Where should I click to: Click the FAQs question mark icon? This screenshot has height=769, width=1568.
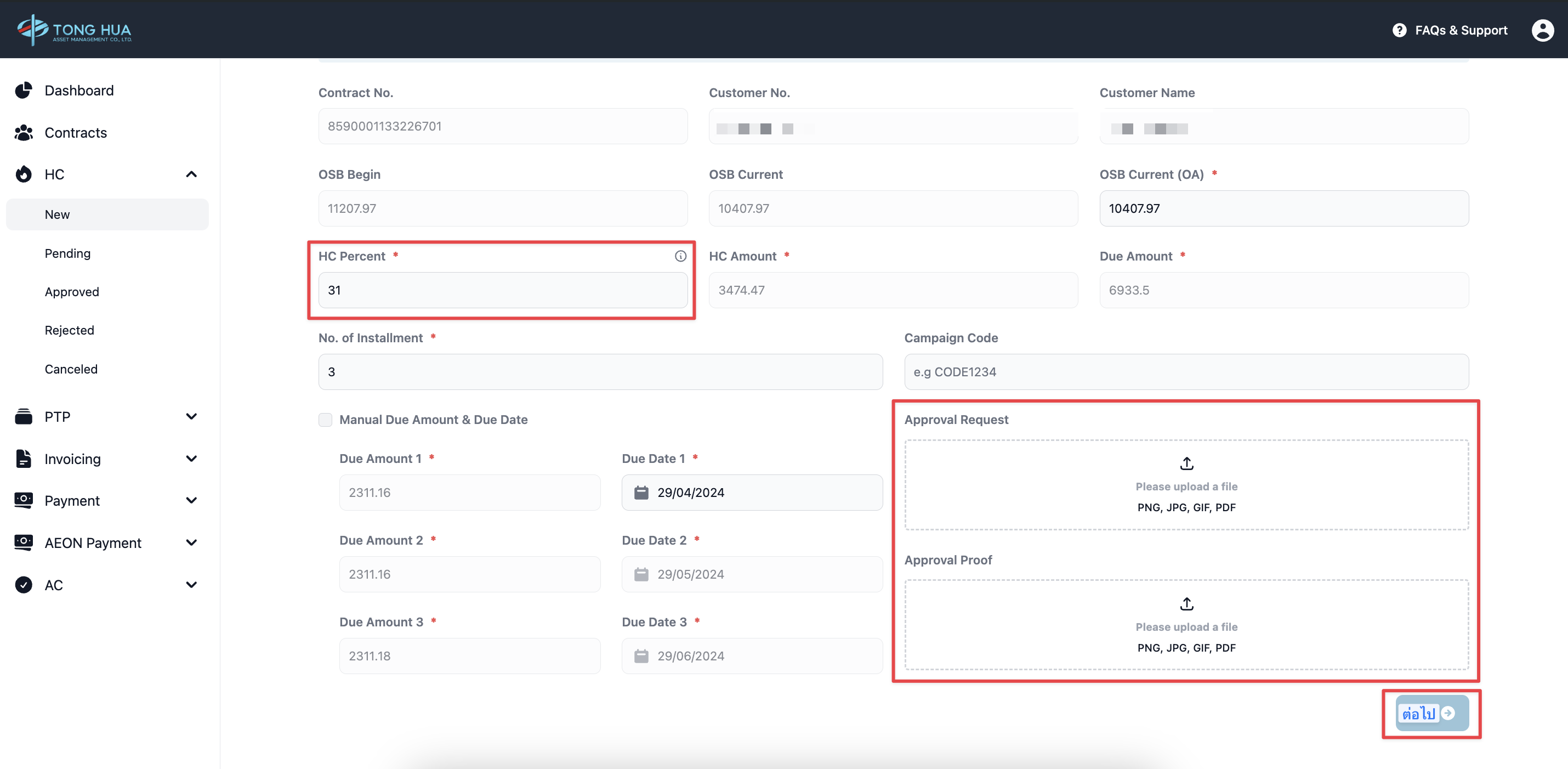tap(1399, 30)
